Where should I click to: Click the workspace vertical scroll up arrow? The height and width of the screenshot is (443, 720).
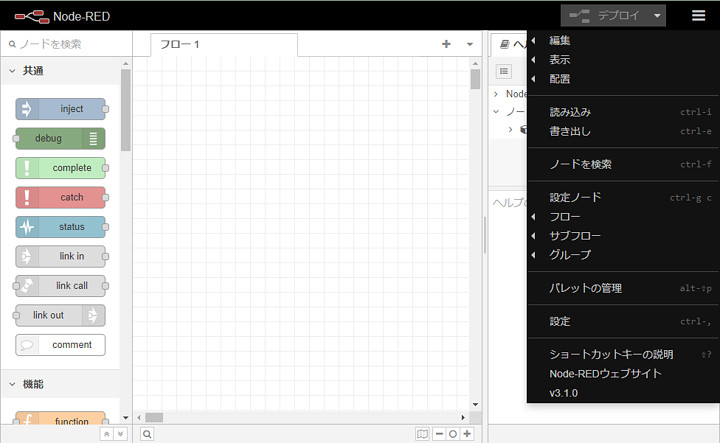click(x=475, y=63)
